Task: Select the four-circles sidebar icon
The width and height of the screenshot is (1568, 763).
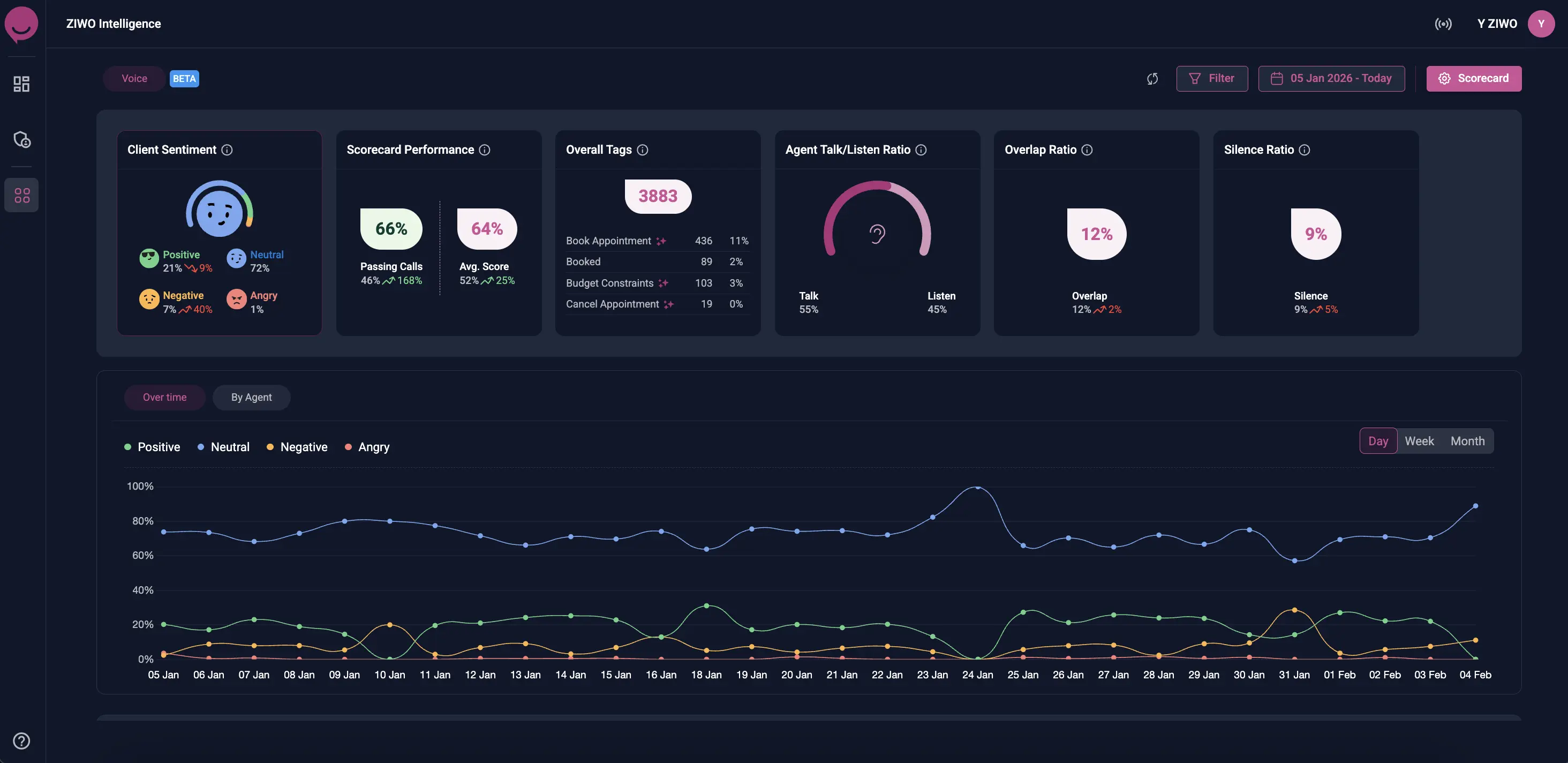Action: tap(22, 195)
